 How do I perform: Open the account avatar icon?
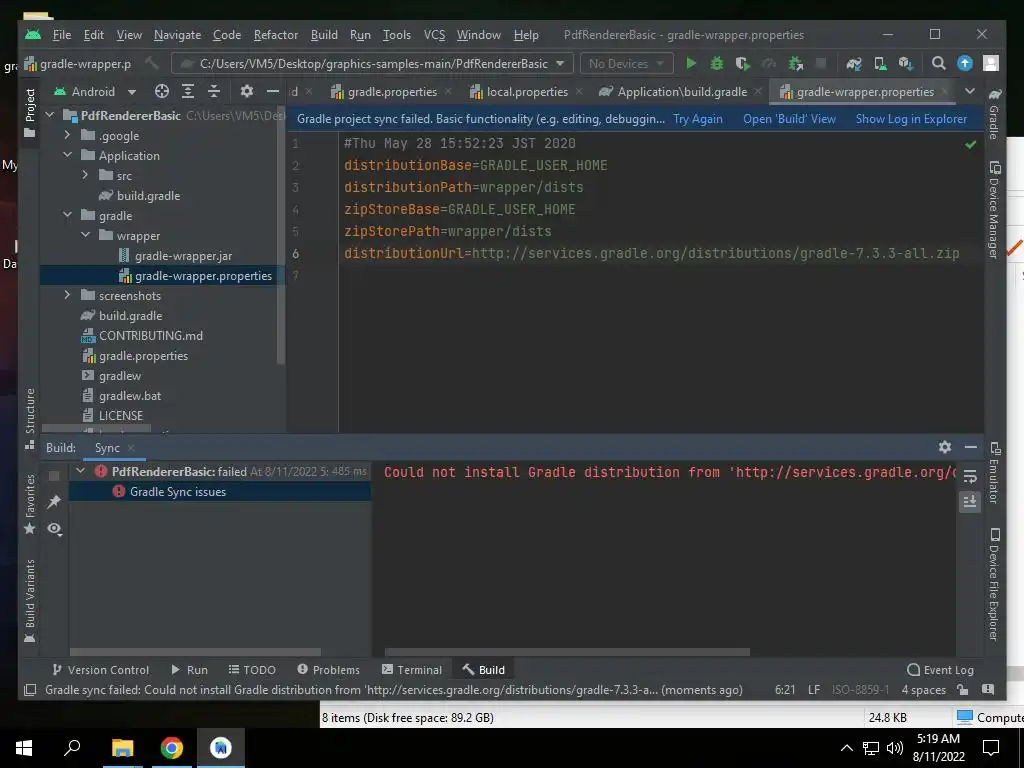(991, 63)
